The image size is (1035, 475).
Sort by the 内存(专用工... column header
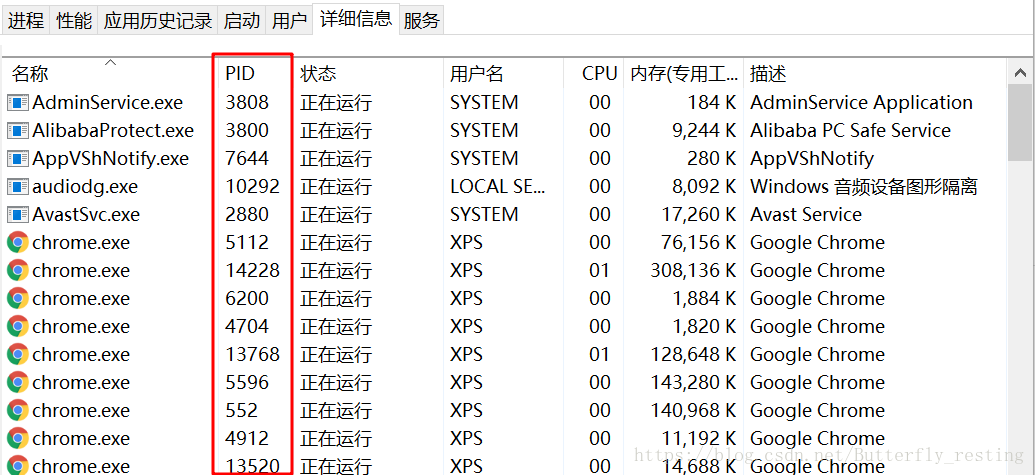tap(684, 73)
